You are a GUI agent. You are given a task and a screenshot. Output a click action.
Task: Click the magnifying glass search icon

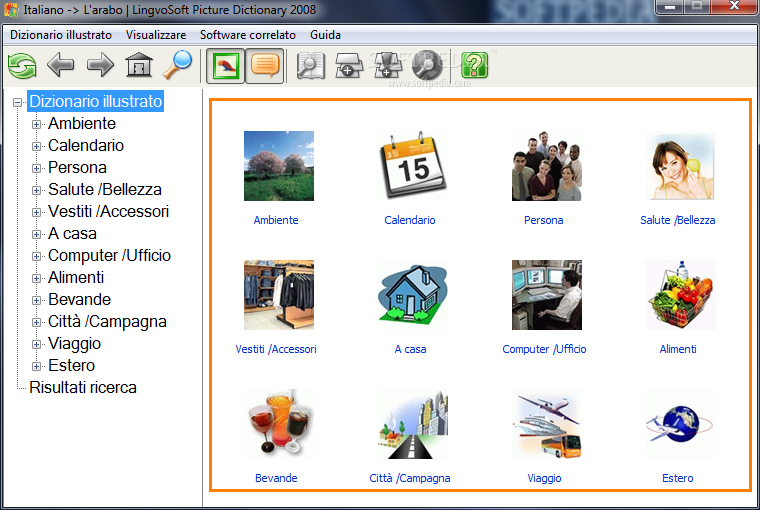pyautogui.click(x=177, y=65)
